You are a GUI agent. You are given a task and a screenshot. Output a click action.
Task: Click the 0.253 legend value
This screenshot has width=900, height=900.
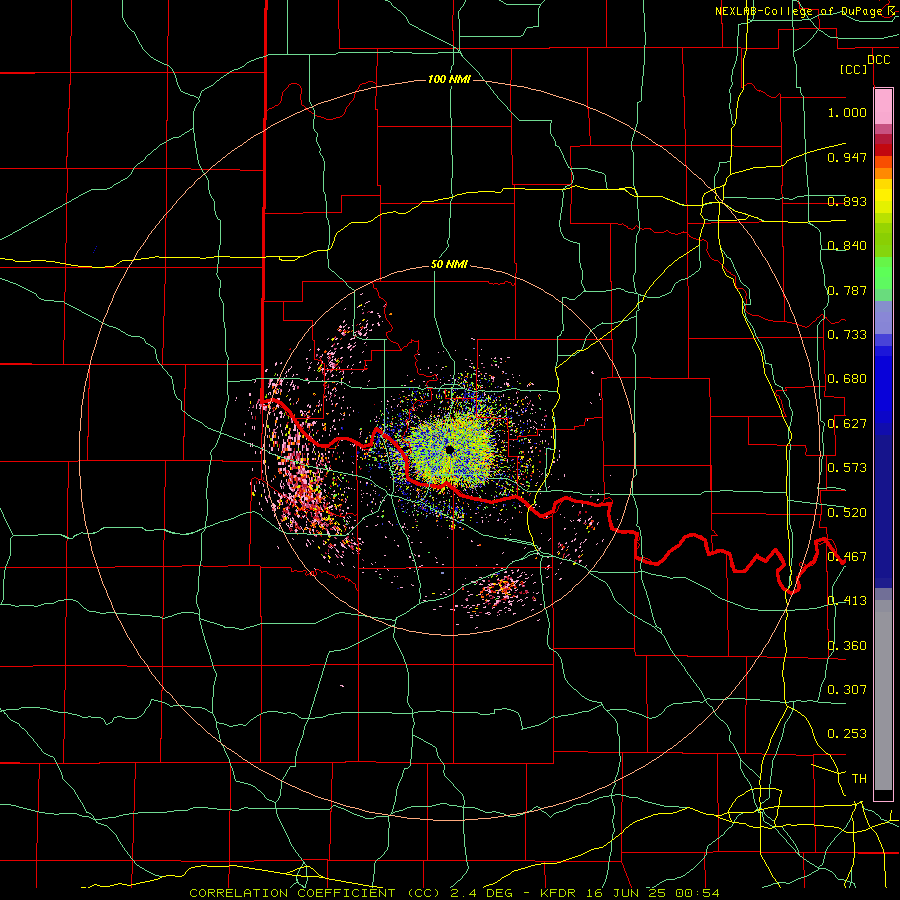point(847,734)
